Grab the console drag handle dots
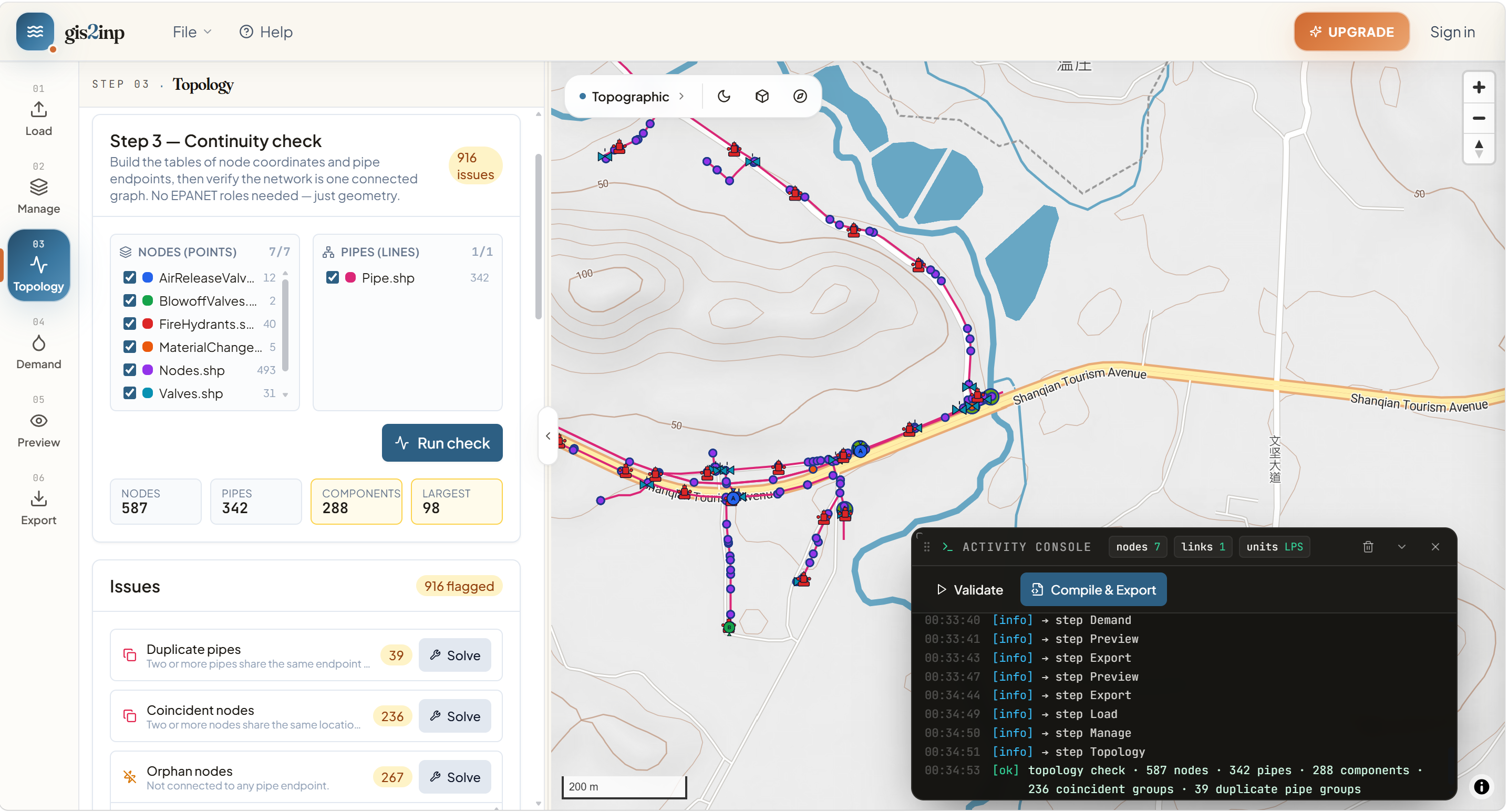 pos(927,547)
